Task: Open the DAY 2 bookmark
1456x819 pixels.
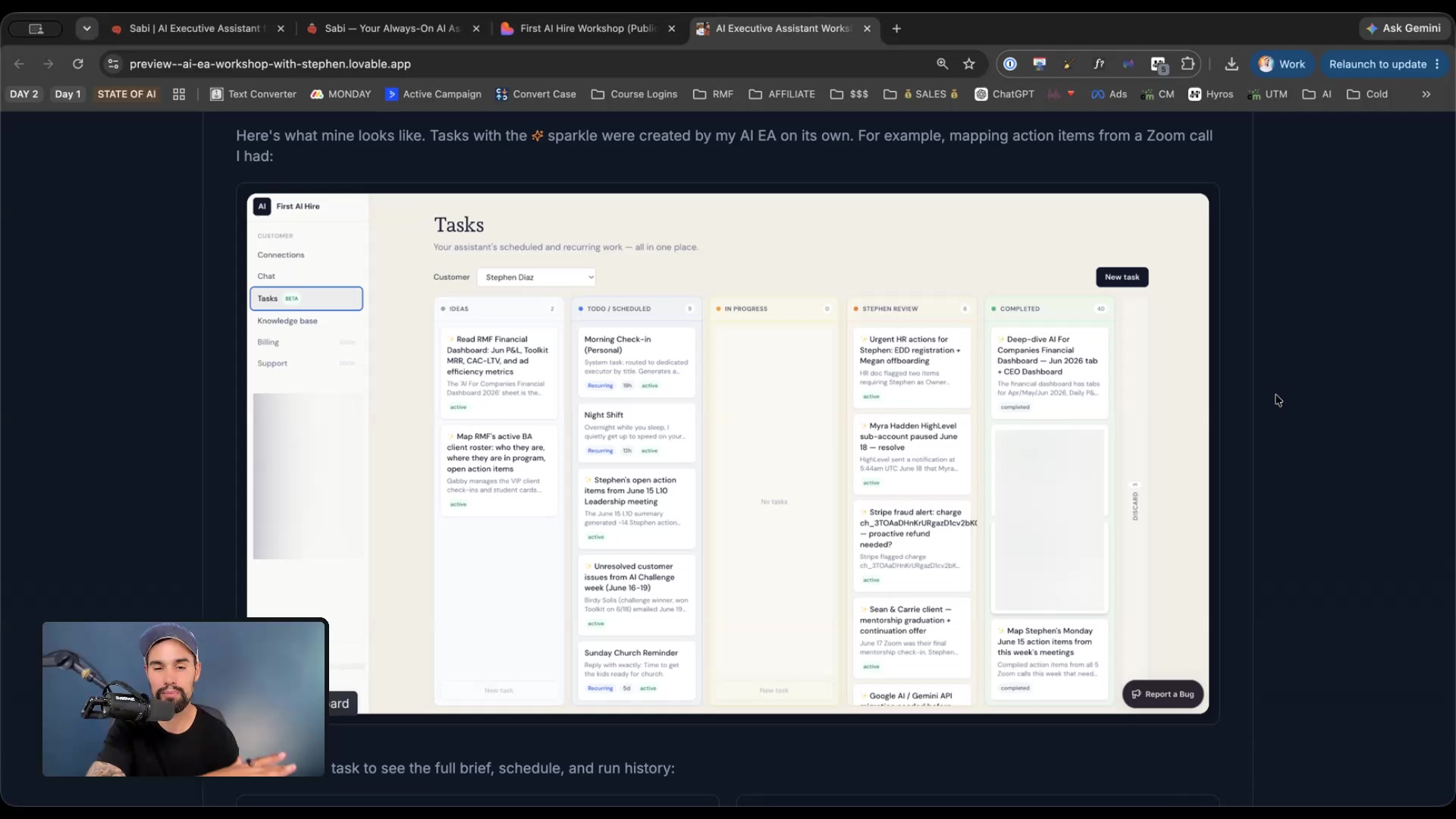Action: pyautogui.click(x=24, y=94)
